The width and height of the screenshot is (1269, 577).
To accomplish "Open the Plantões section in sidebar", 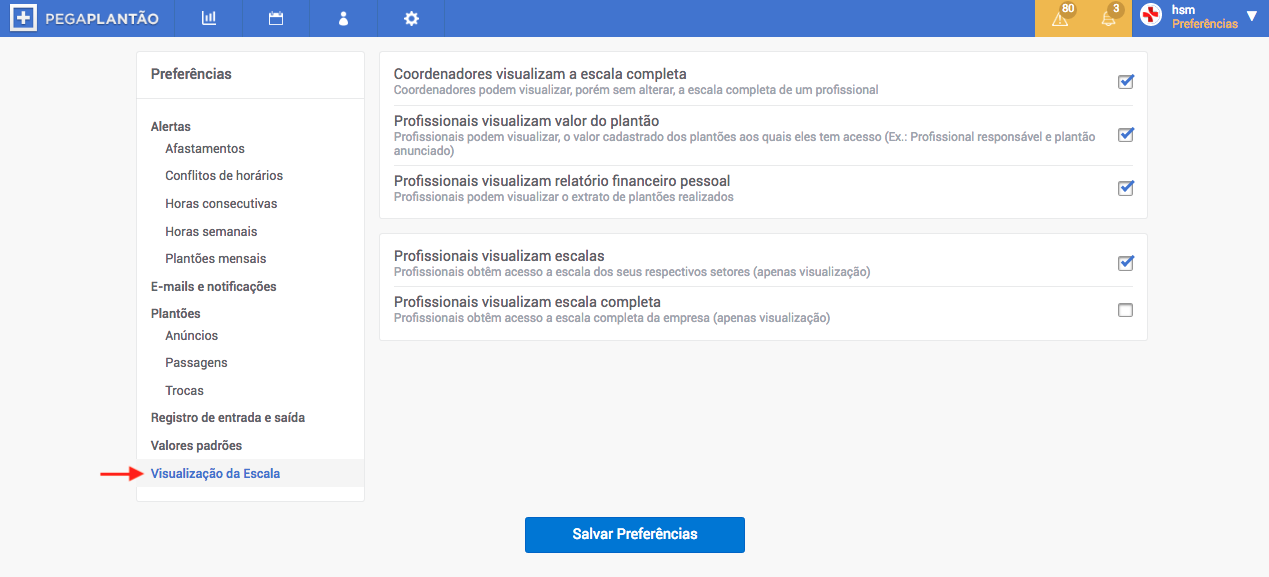I will click(176, 314).
